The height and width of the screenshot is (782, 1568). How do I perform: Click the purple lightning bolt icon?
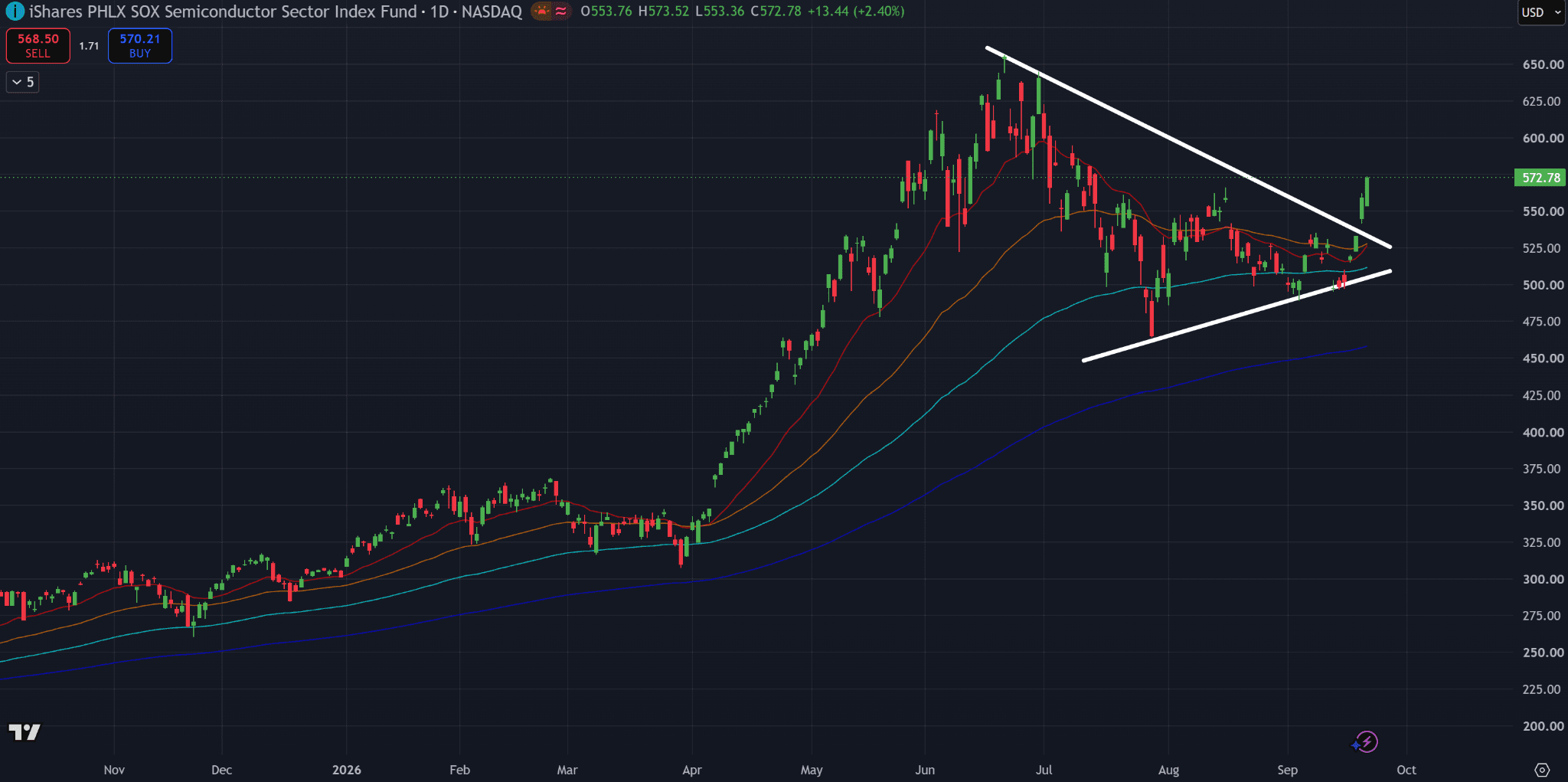(1367, 741)
